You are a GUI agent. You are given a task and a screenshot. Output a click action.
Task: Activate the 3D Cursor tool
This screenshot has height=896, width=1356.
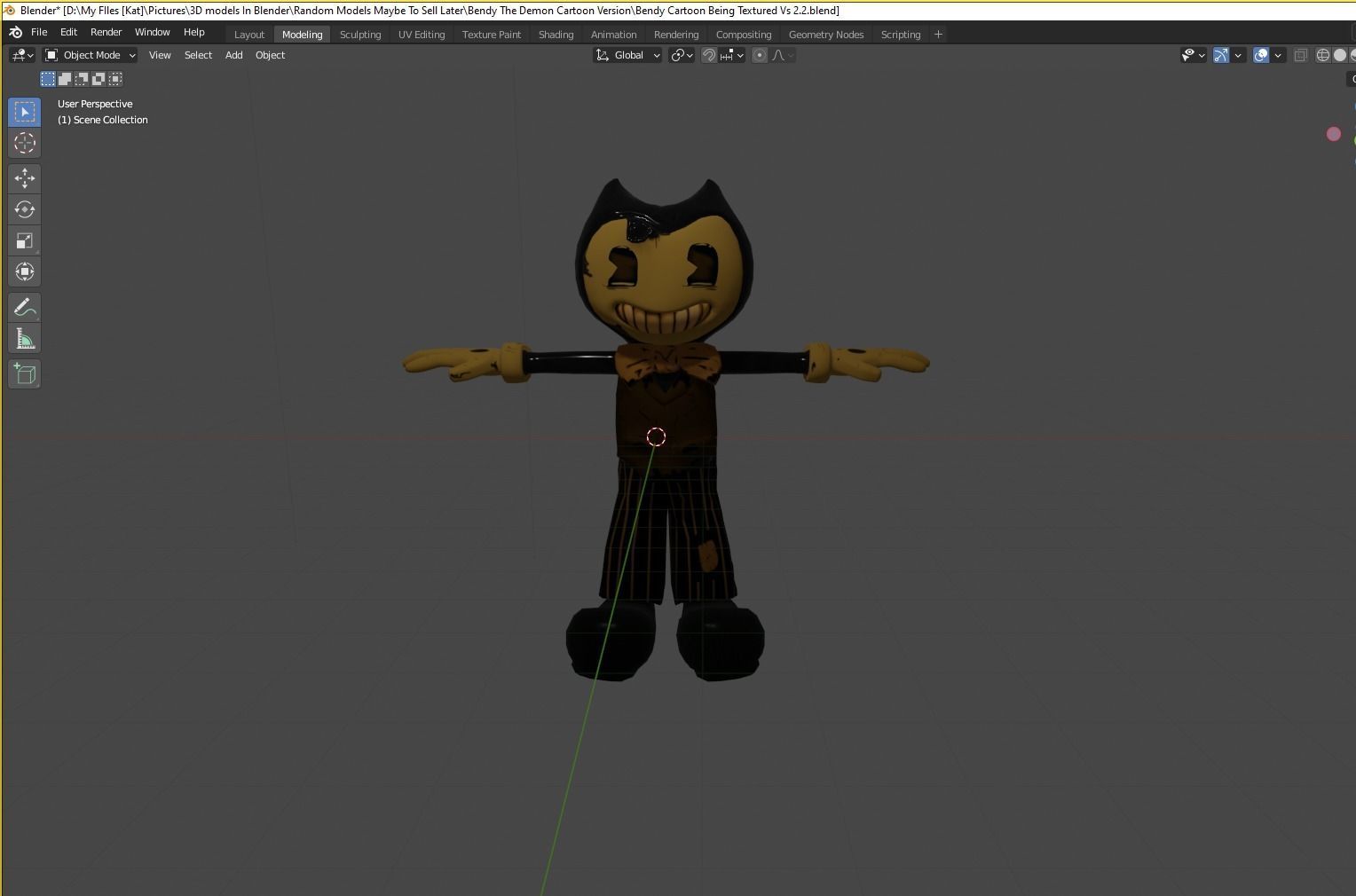pyautogui.click(x=24, y=143)
